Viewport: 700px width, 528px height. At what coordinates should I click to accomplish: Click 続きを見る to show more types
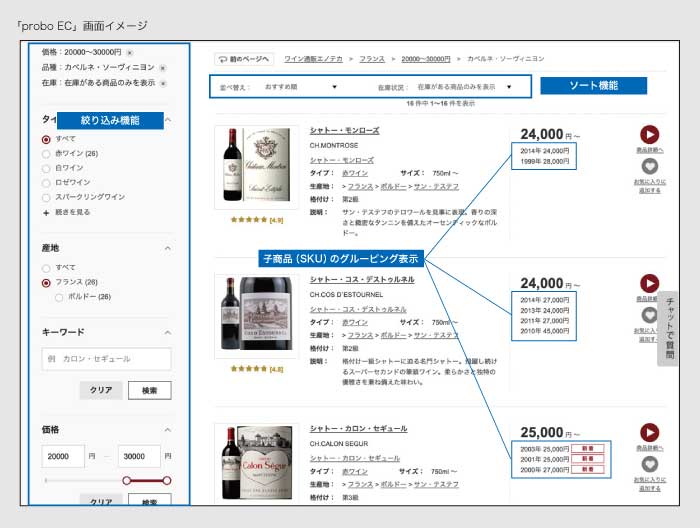(72, 212)
